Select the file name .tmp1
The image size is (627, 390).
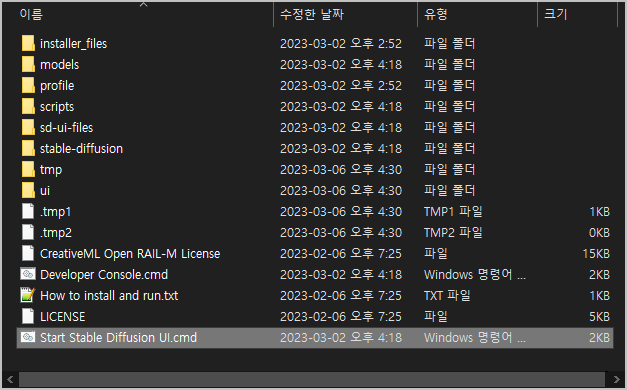point(56,212)
